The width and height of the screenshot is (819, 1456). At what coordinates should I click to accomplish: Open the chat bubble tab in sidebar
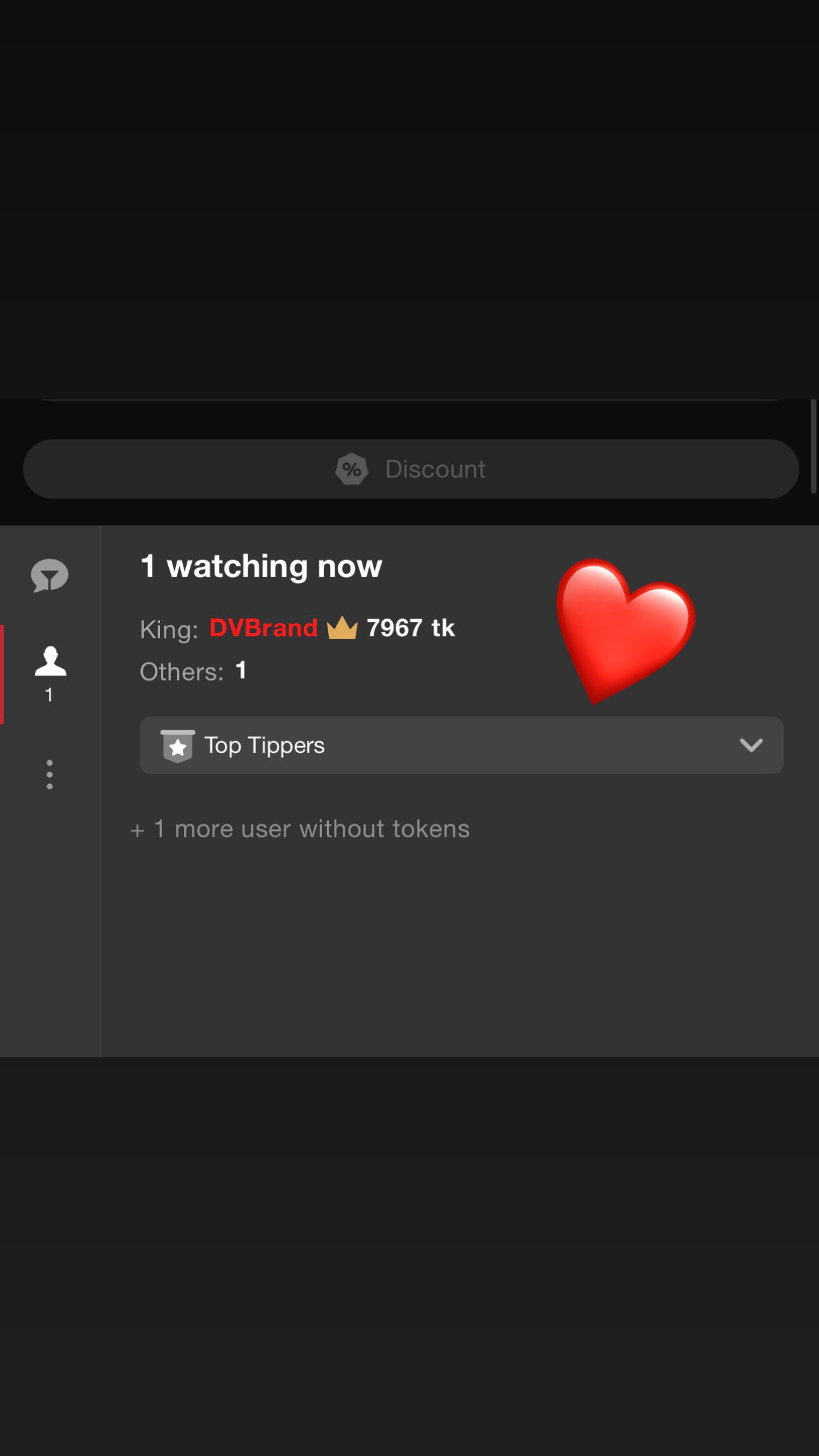(50, 575)
